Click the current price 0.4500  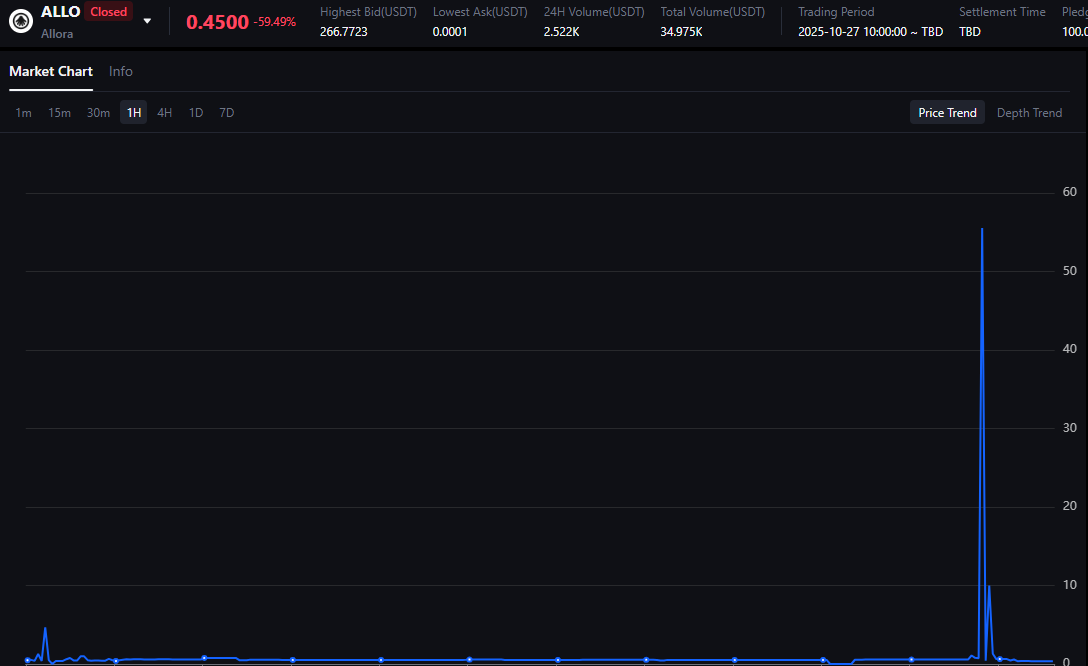[217, 22]
